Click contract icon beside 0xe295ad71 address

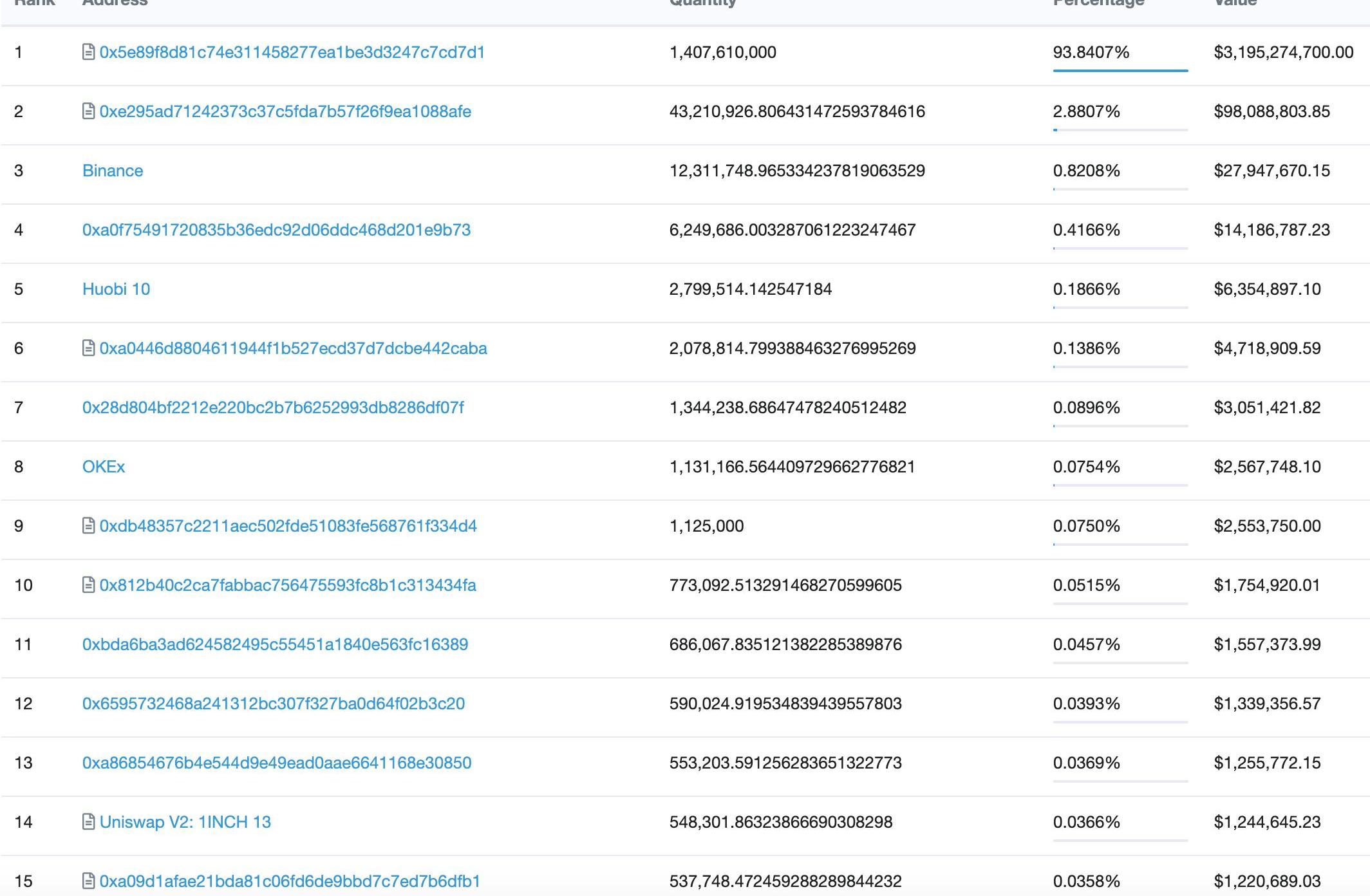click(89, 111)
